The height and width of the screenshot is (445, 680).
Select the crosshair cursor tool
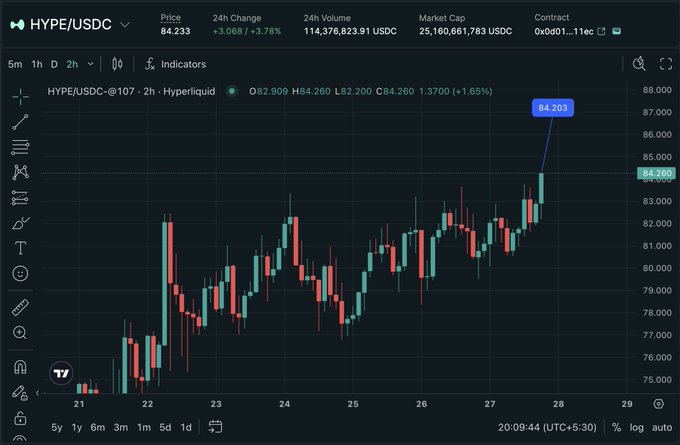click(x=20, y=96)
